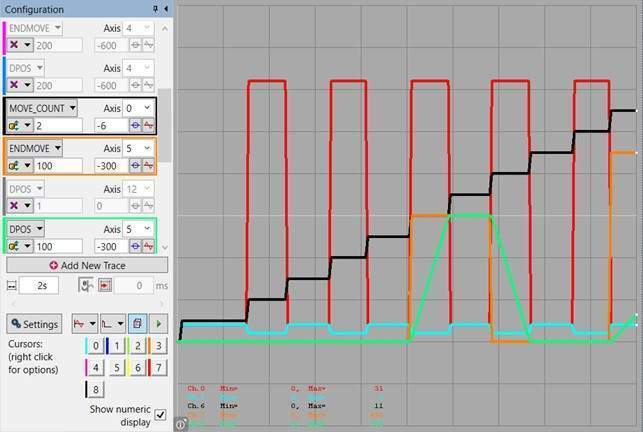The image size is (643, 432).
Task: Click the copy graph icon button
Action: (x=137, y=324)
